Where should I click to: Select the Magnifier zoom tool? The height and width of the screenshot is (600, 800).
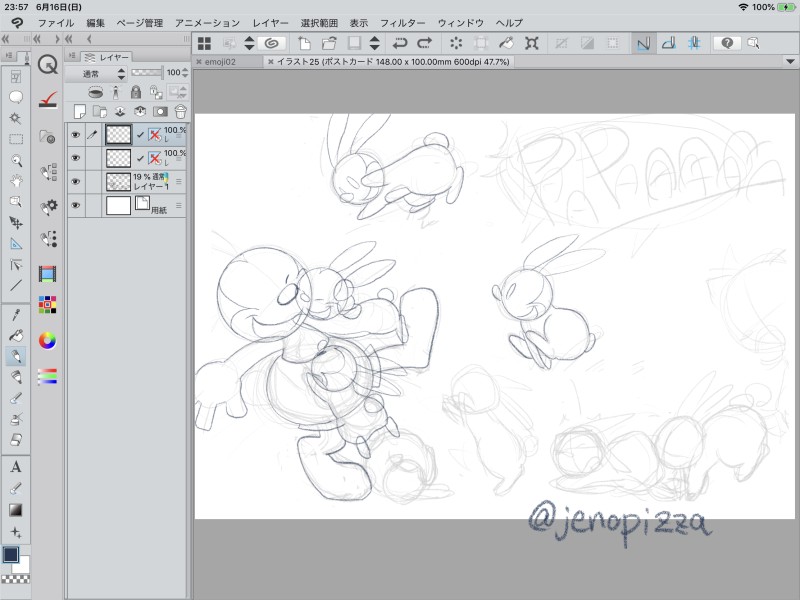[16, 159]
